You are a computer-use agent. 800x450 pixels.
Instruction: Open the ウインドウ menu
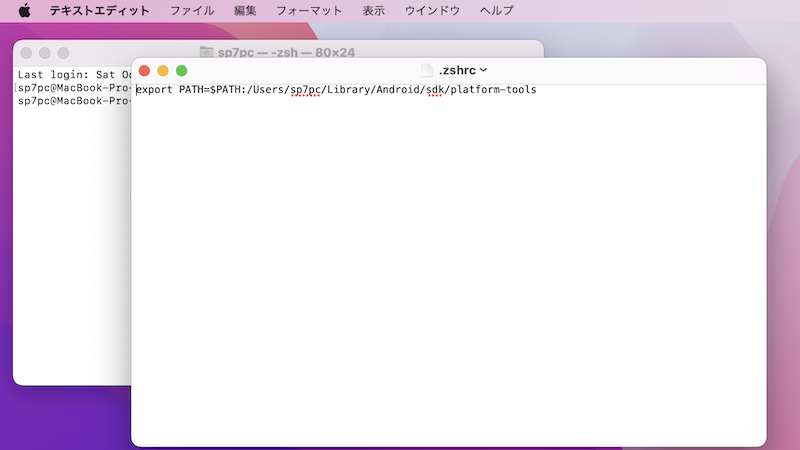coord(432,11)
